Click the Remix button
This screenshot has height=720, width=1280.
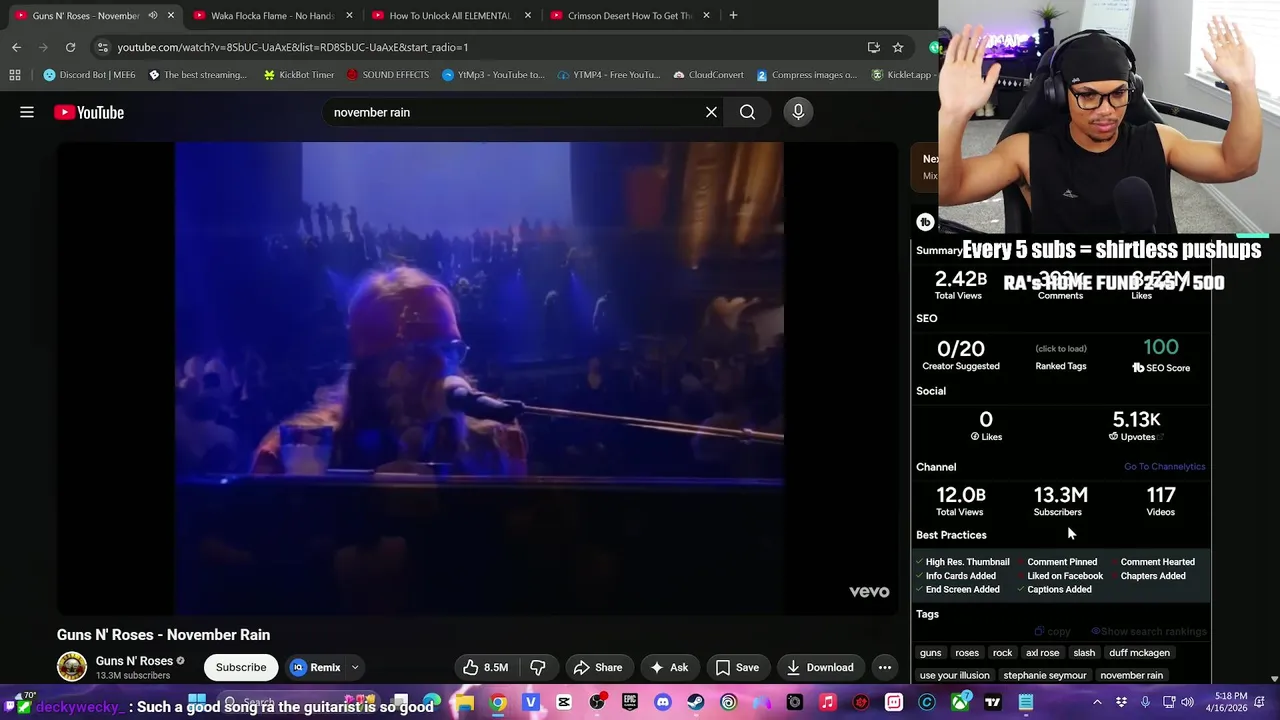(316, 667)
